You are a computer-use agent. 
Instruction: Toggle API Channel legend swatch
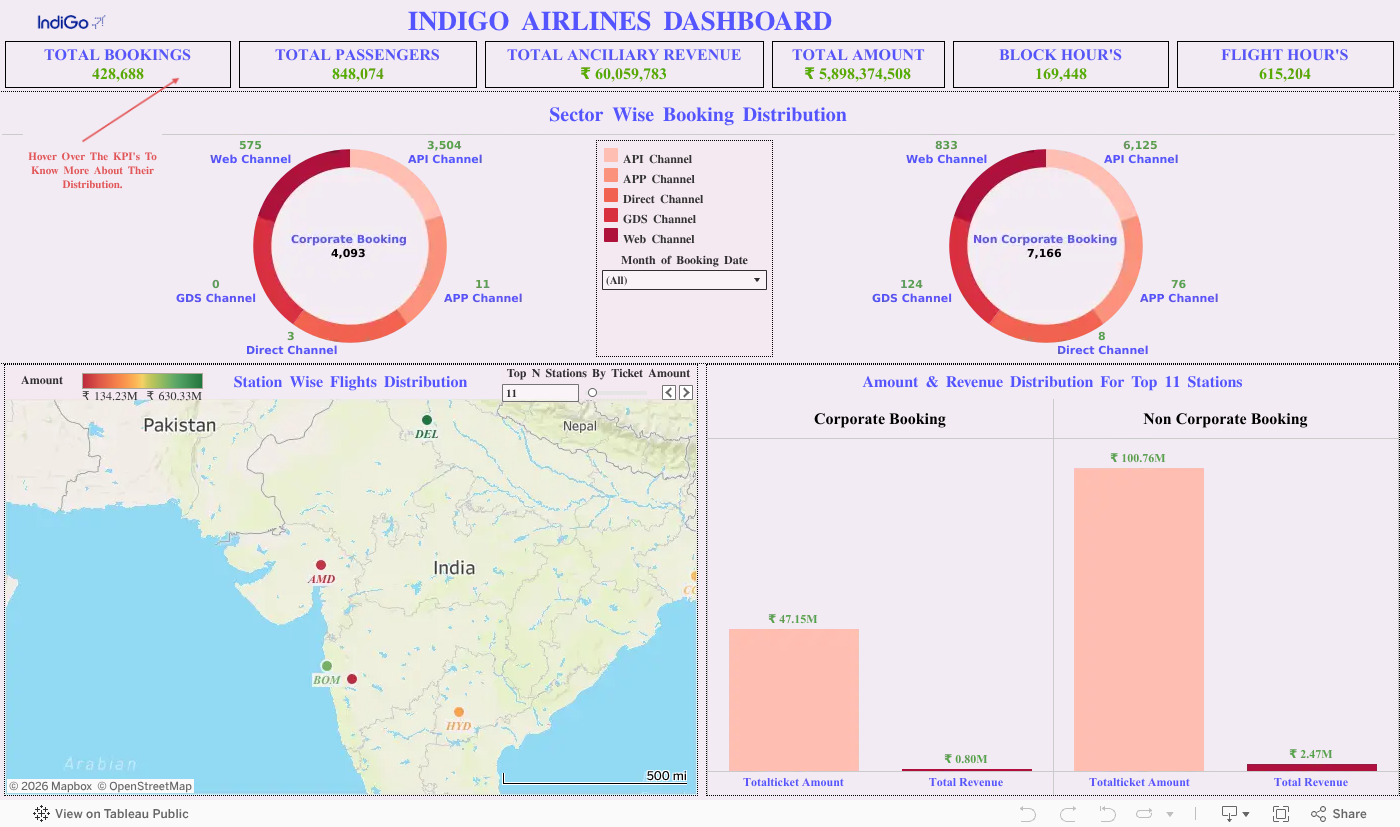click(611, 156)
